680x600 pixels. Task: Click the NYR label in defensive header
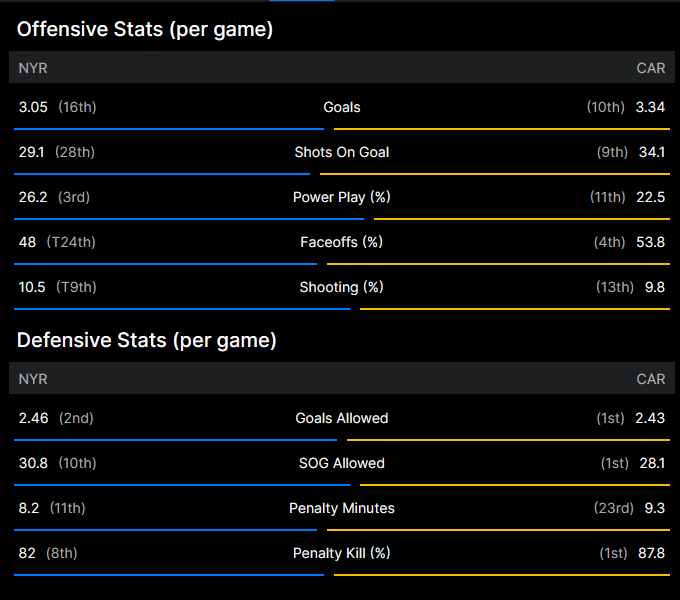pyautogui.click(x=33, y=379)
